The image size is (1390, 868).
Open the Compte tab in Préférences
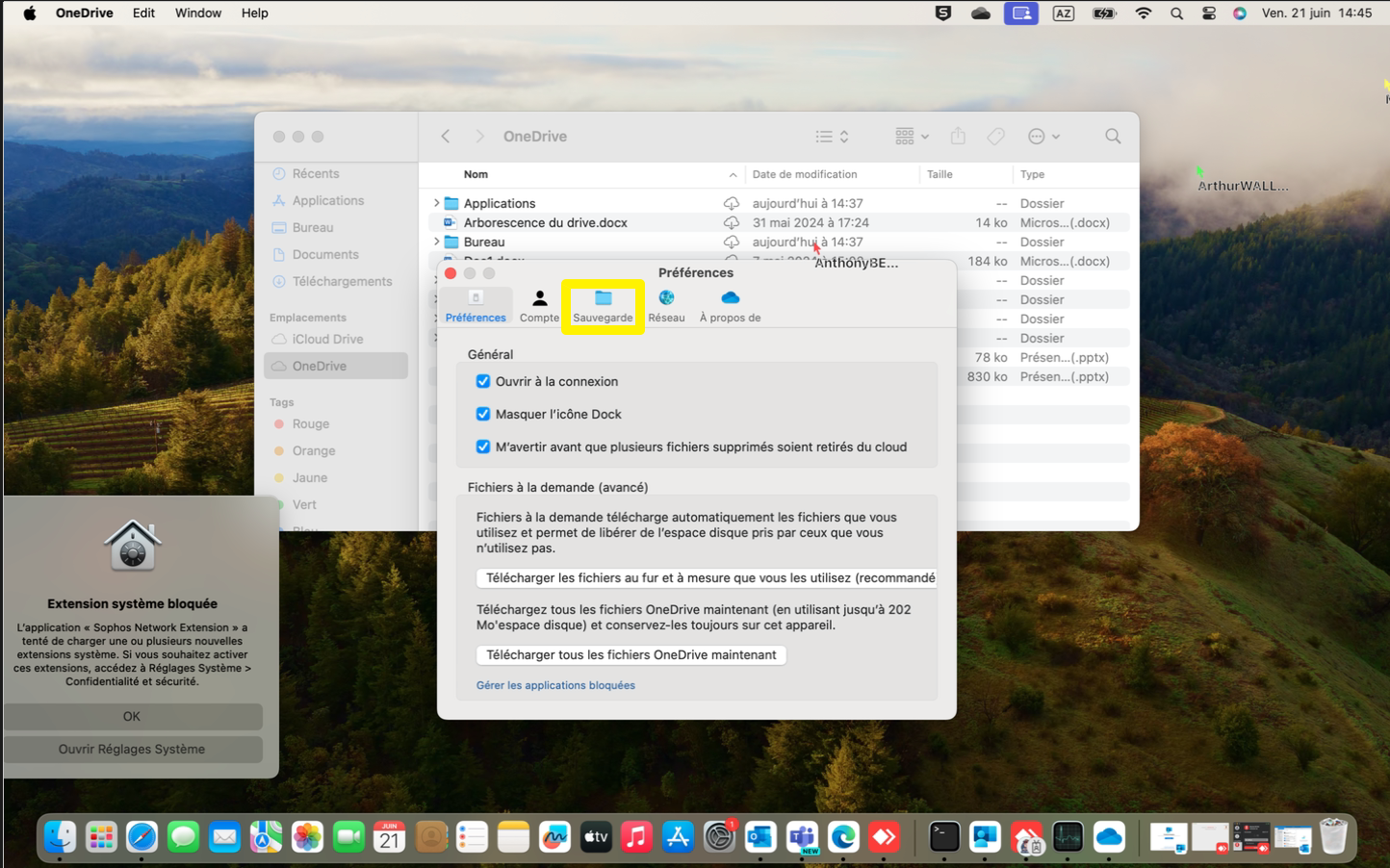pos(539,306)
